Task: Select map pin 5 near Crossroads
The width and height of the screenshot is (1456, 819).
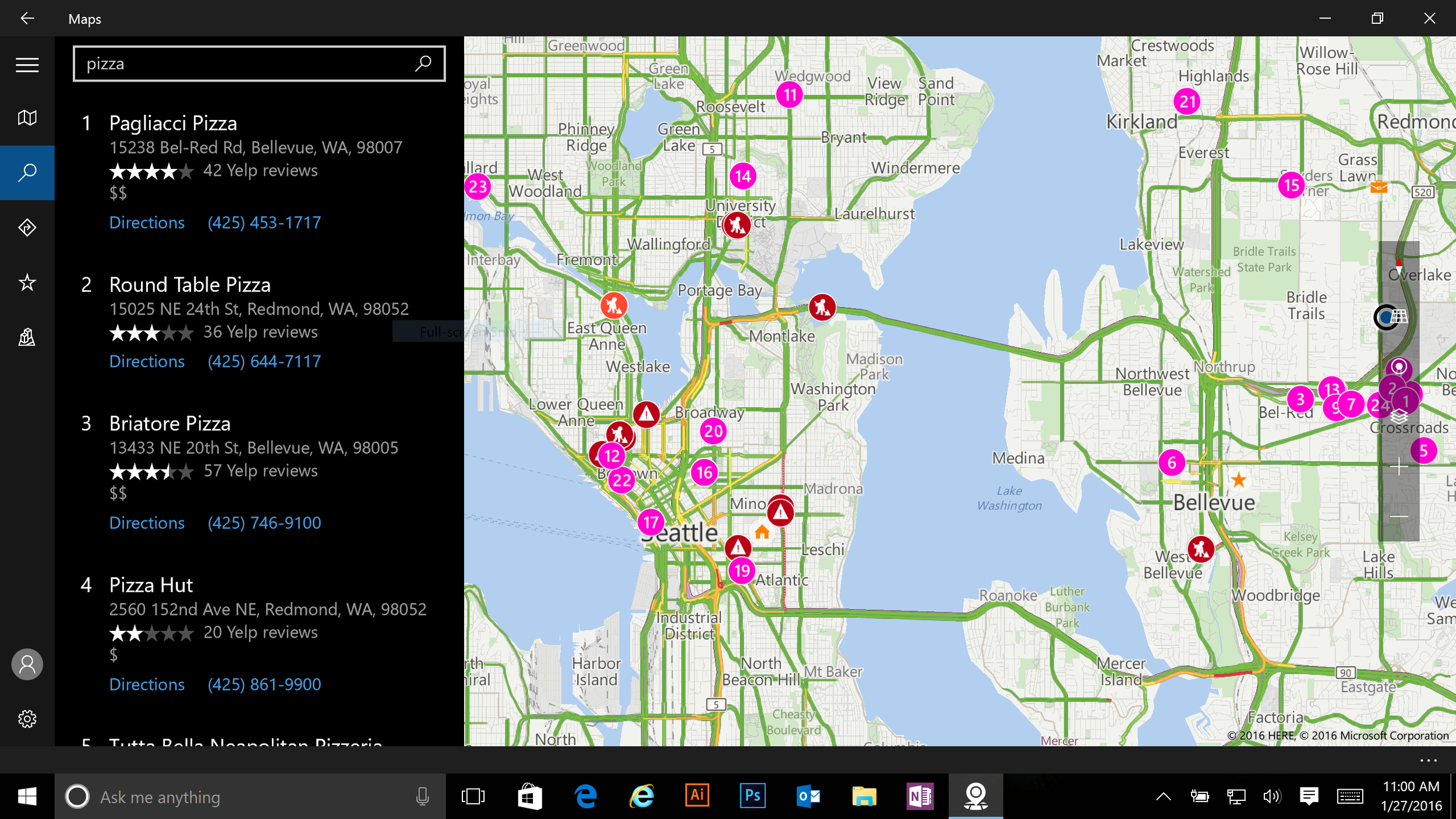Action: (x=1423, y=450)
